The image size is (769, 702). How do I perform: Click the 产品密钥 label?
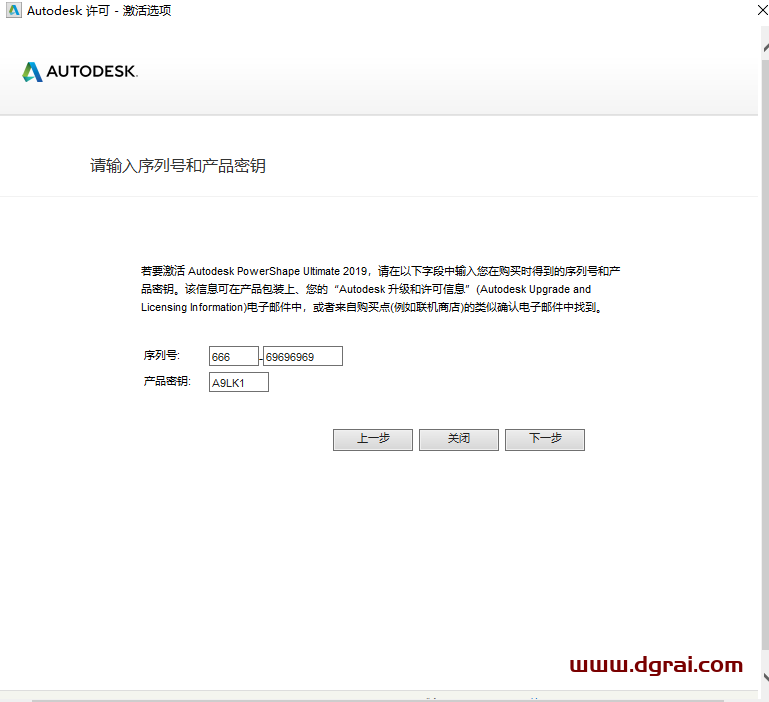click(167, 381)
